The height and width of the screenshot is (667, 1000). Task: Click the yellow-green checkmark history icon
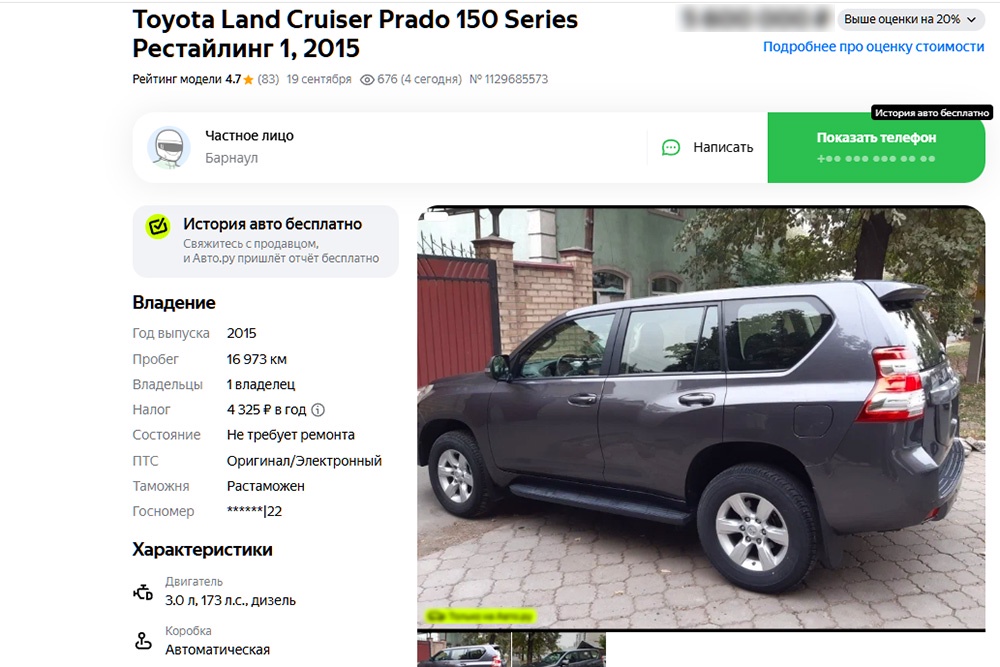(158, 226)
